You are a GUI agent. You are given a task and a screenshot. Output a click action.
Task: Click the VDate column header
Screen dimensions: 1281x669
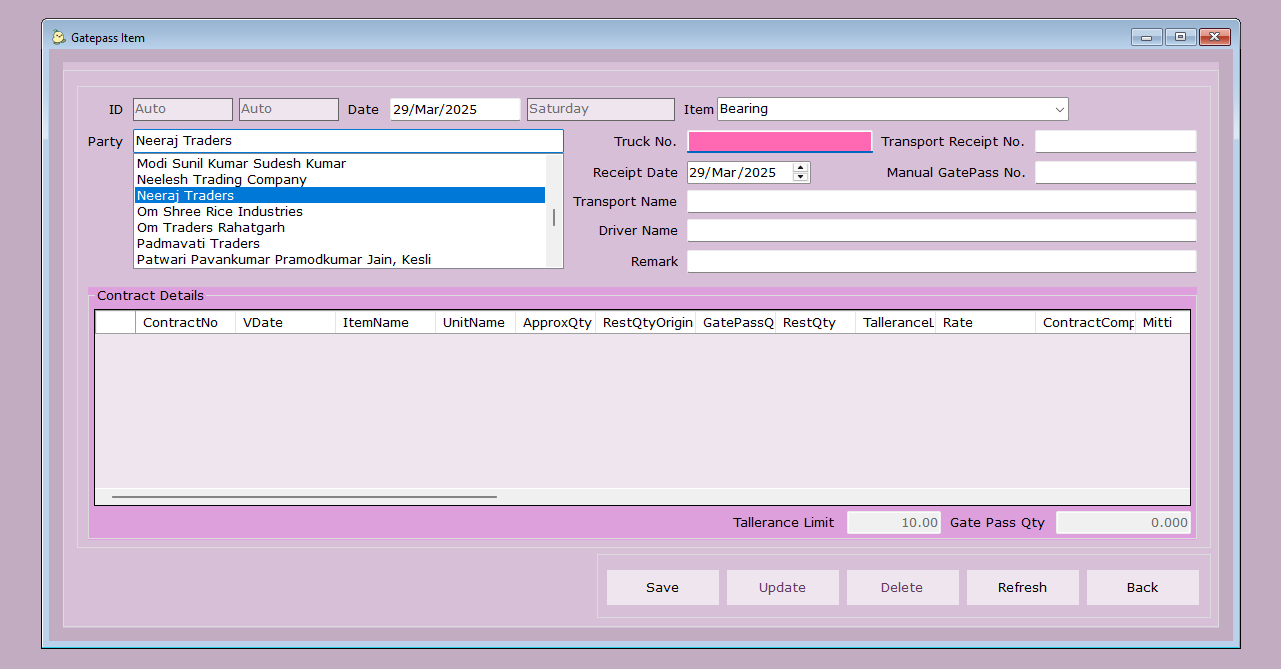pyautogui.click(x=285, y=322)
